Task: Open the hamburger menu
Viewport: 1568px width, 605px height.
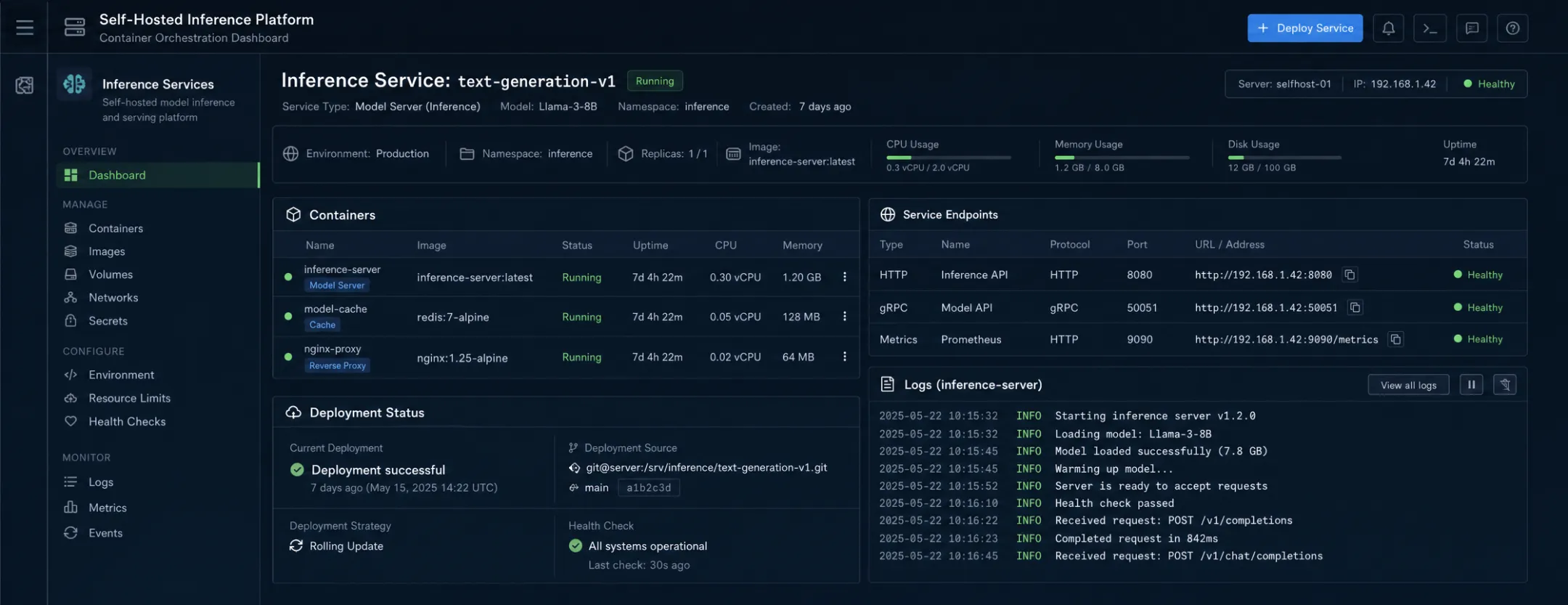Action: coord(25,28)
